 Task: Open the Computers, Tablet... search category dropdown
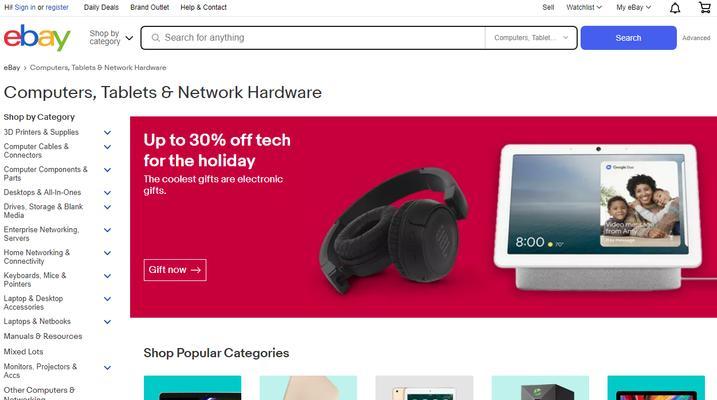point(531,38)
